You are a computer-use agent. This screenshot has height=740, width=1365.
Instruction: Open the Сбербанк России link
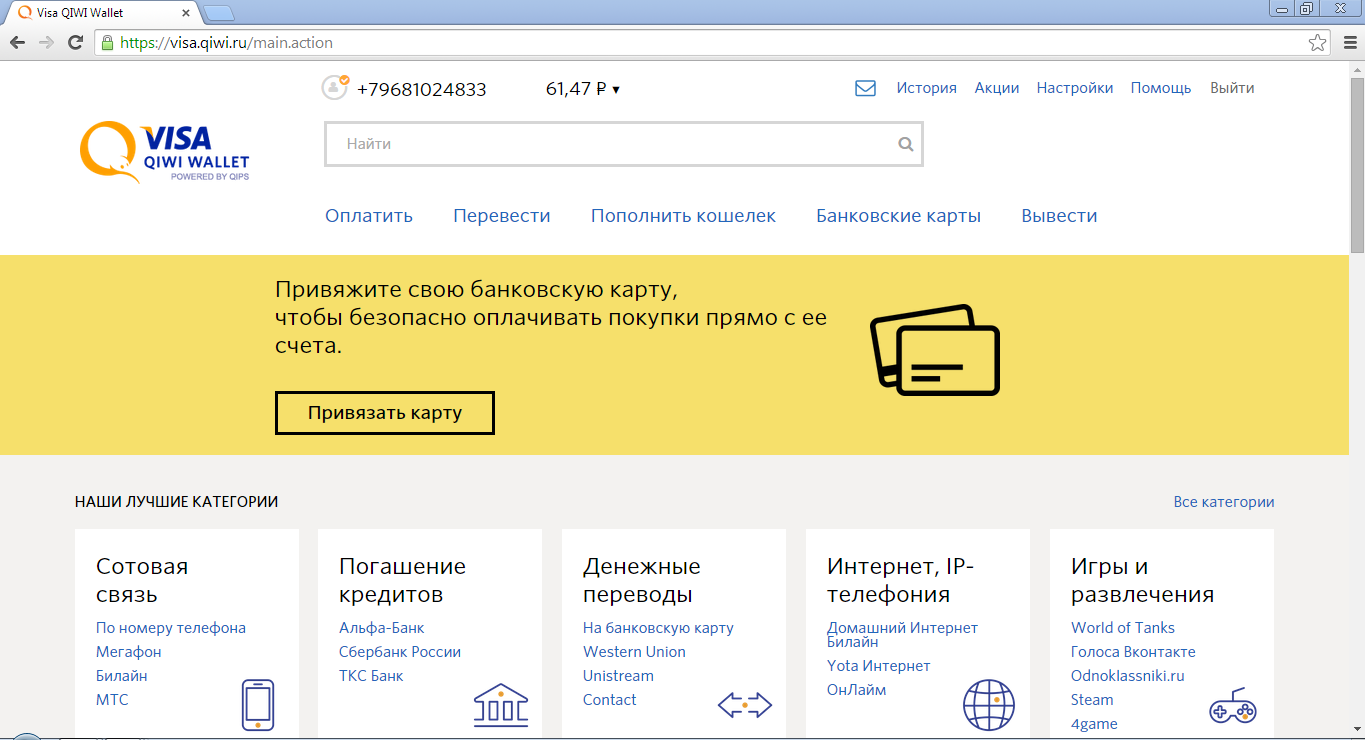point(400,652)
